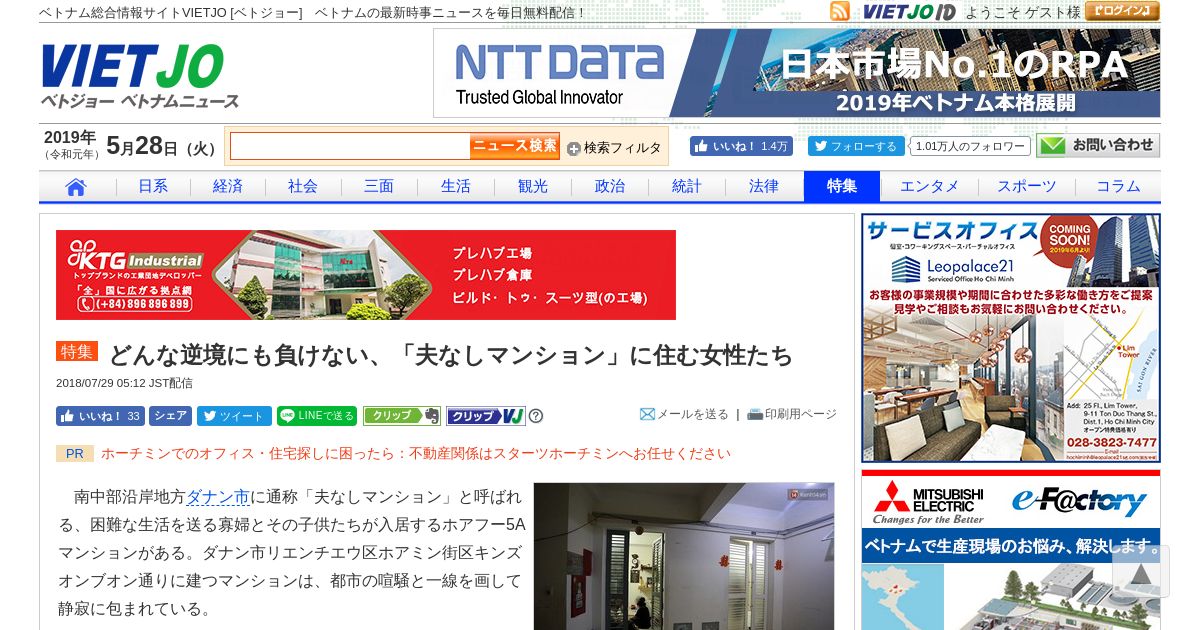This screenshot has height=630, width=1200.
Task: Open the 法律 category tab
Action: coord(764,186)
